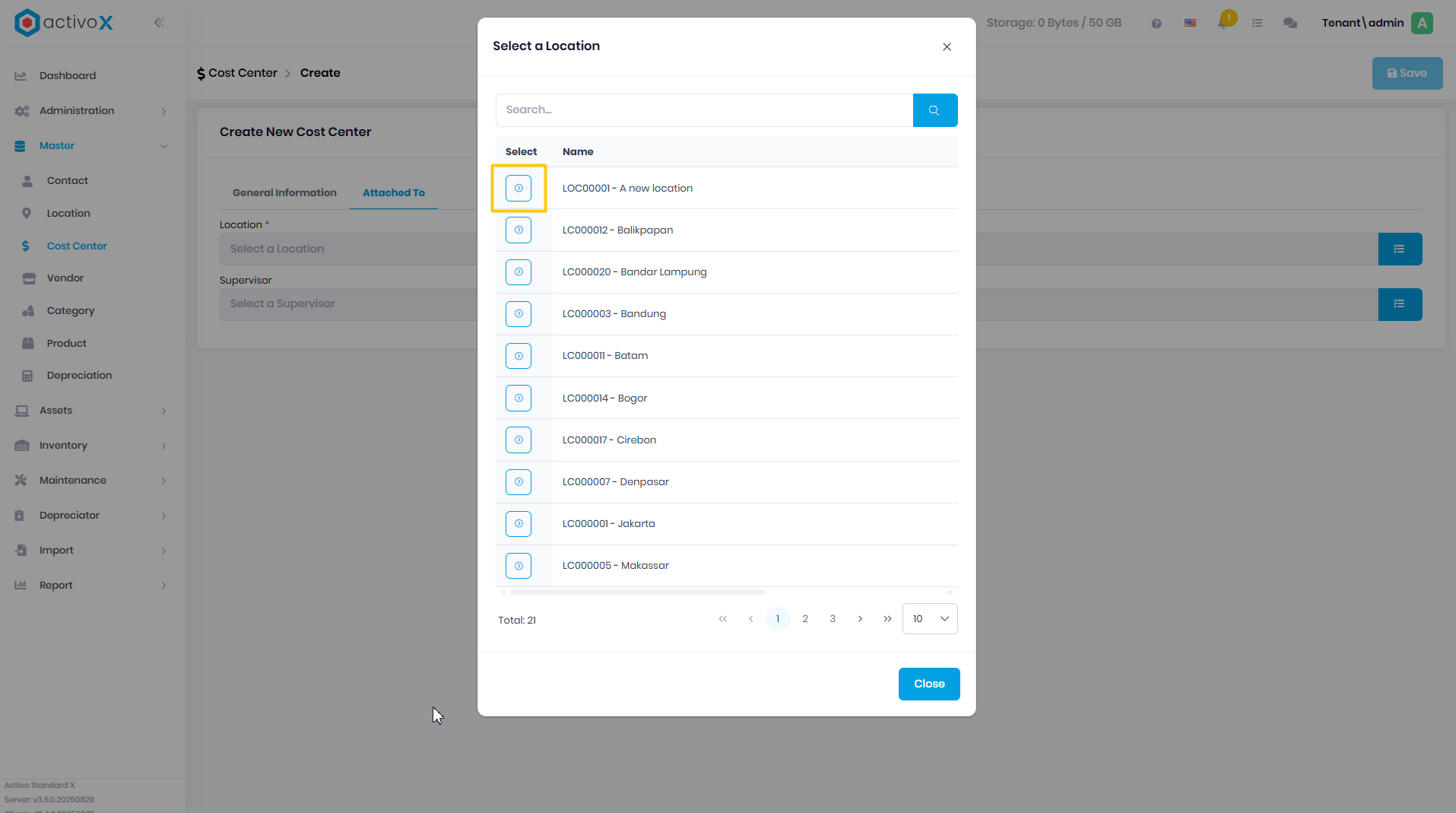Viewport: 1456px width, 813px height.
Task: Expand the Report menu
Action: pos(91,586)
